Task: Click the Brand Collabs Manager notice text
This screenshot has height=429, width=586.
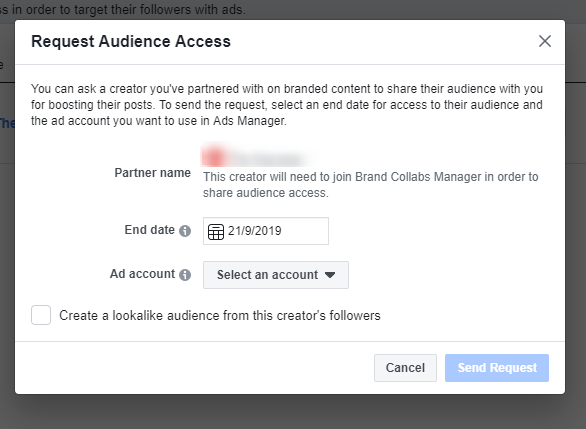Action: point(370,185)
